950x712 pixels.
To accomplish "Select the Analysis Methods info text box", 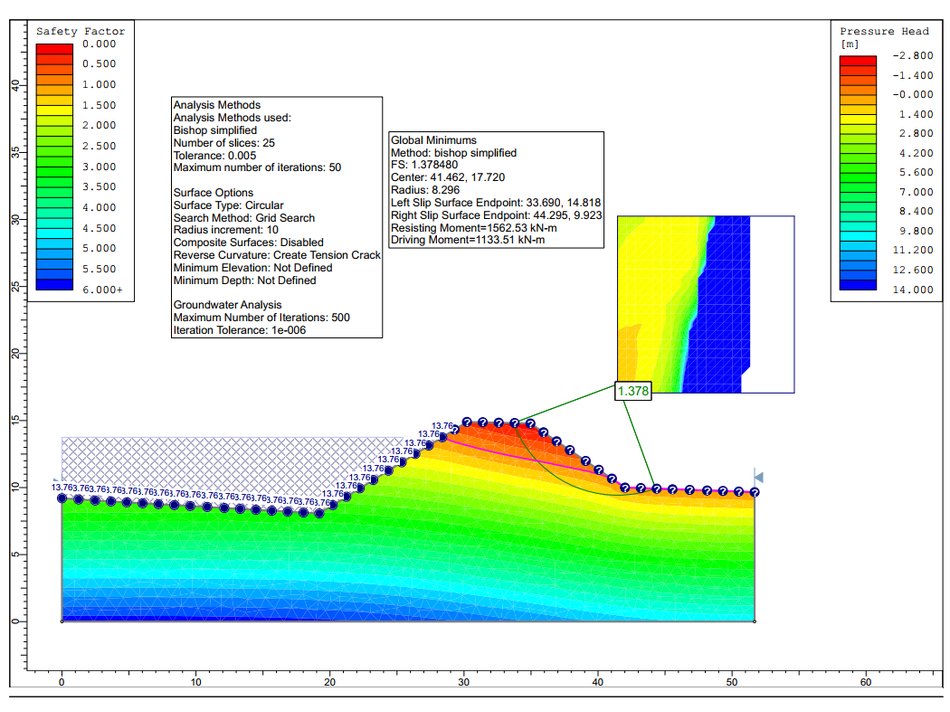I will (x=277, y=217).
